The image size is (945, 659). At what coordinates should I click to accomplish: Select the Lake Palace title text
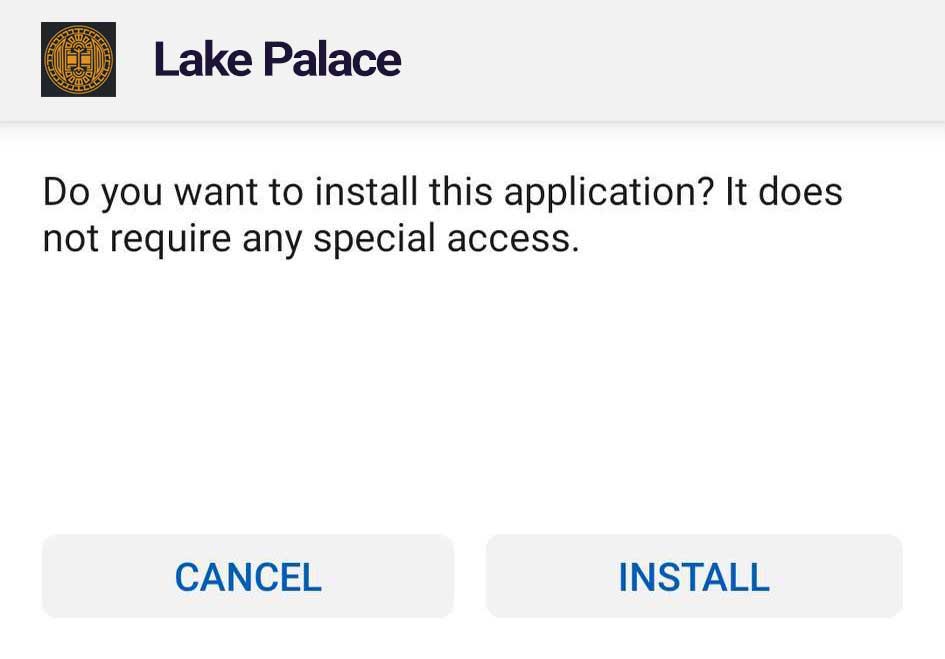coord(277,60)
